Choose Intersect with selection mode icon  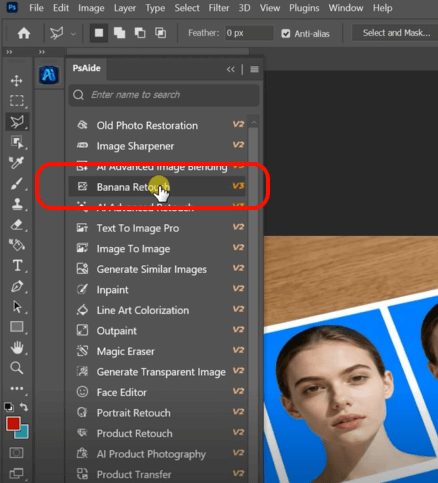(161, 33)
